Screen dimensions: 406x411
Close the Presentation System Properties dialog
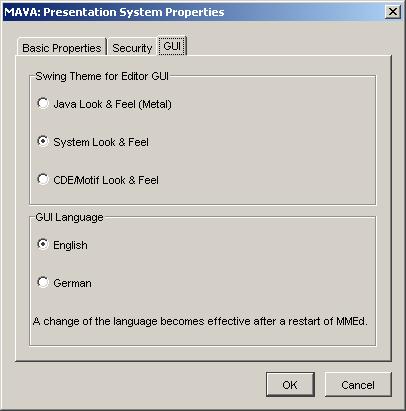point(393,12)
